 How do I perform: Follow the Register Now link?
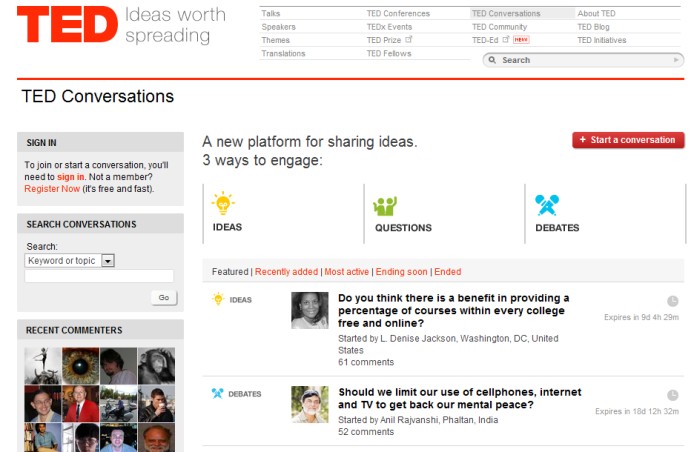(x=52, y=189)
